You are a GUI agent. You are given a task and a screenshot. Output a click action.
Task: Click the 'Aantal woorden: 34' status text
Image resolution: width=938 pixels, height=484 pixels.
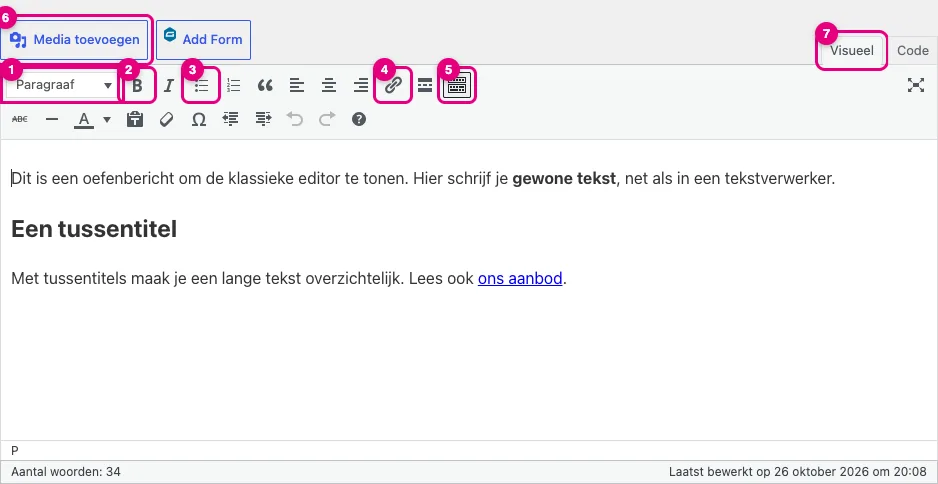(x=66, y=472)
